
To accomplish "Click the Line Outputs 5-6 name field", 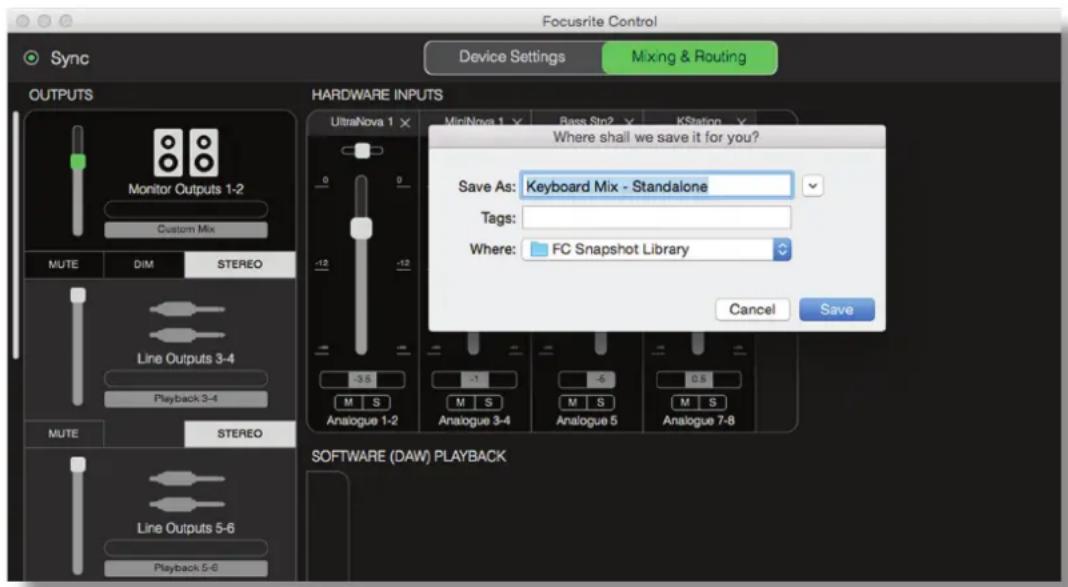I will 186,548.
